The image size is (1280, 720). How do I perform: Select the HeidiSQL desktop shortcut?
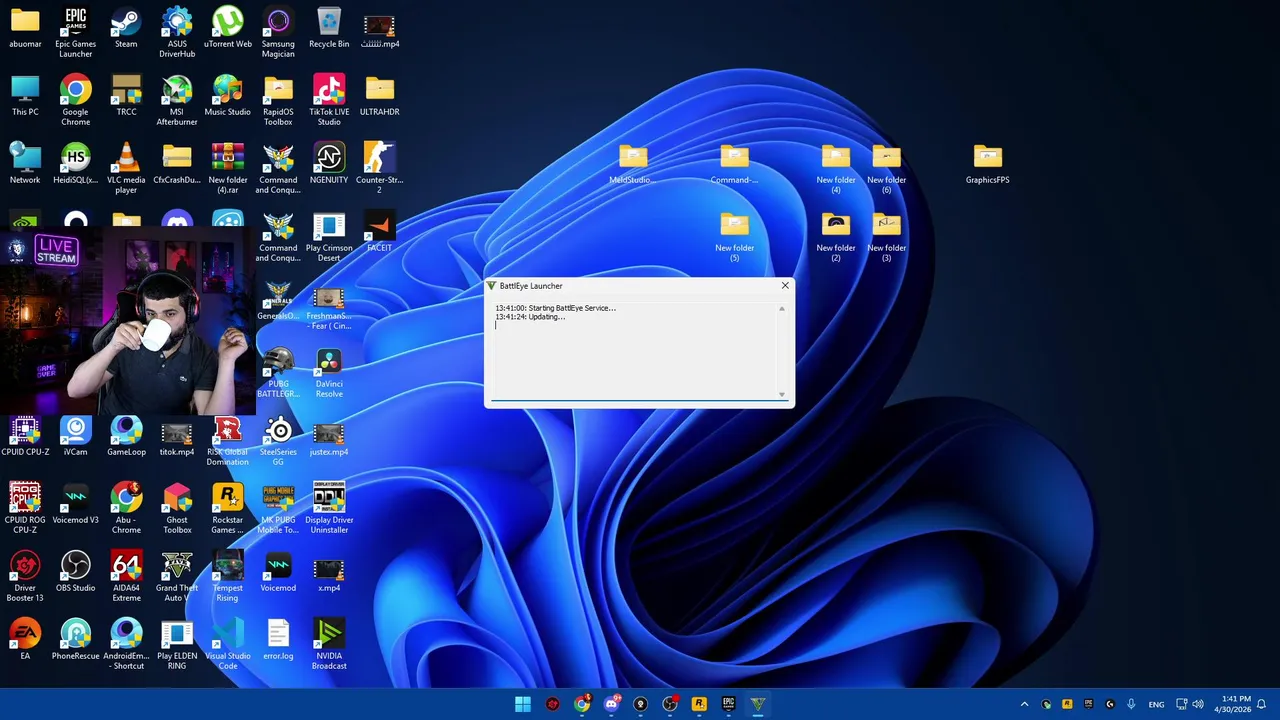75,163
